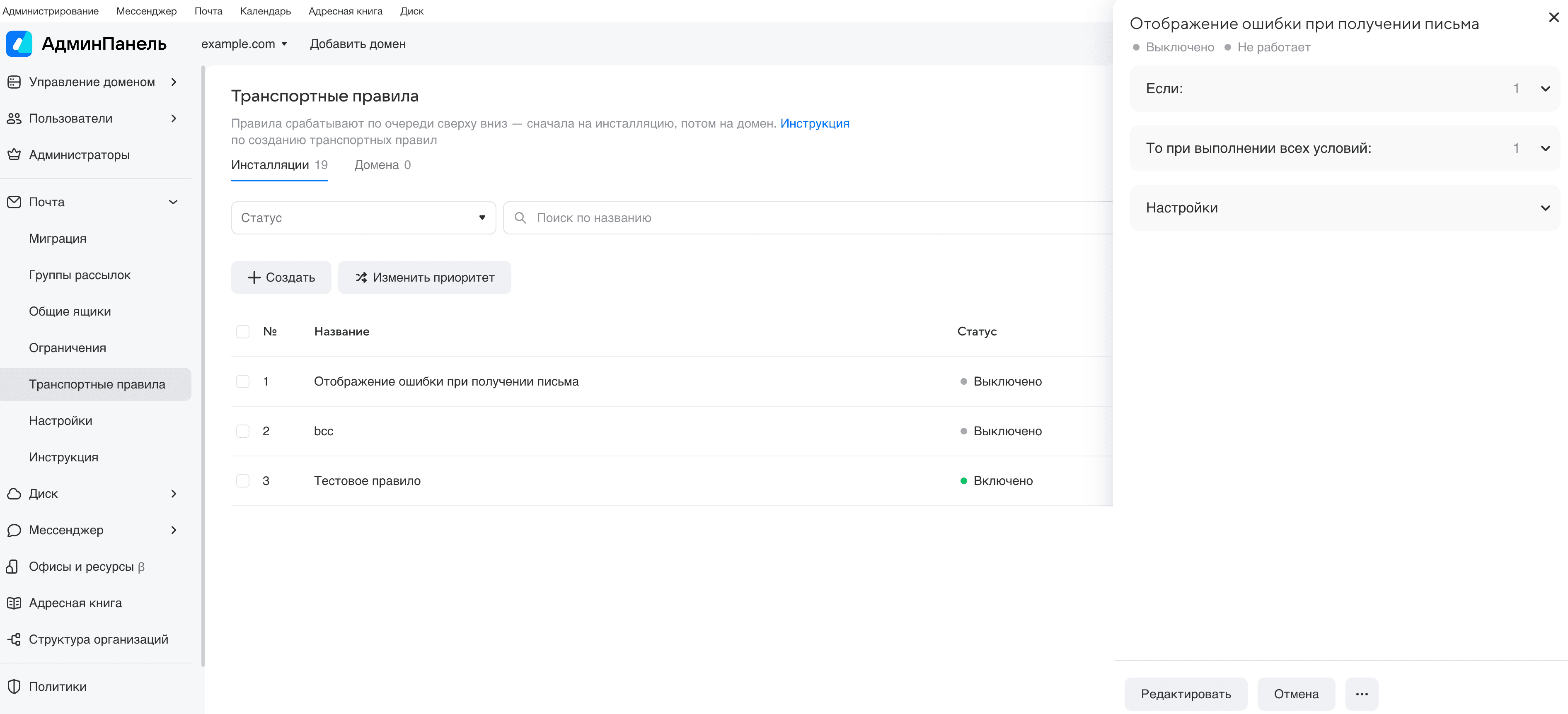Viewport: 1568px width, 714px height.
Task: Follow the Инструкция link in description
Action: (814, 123)
